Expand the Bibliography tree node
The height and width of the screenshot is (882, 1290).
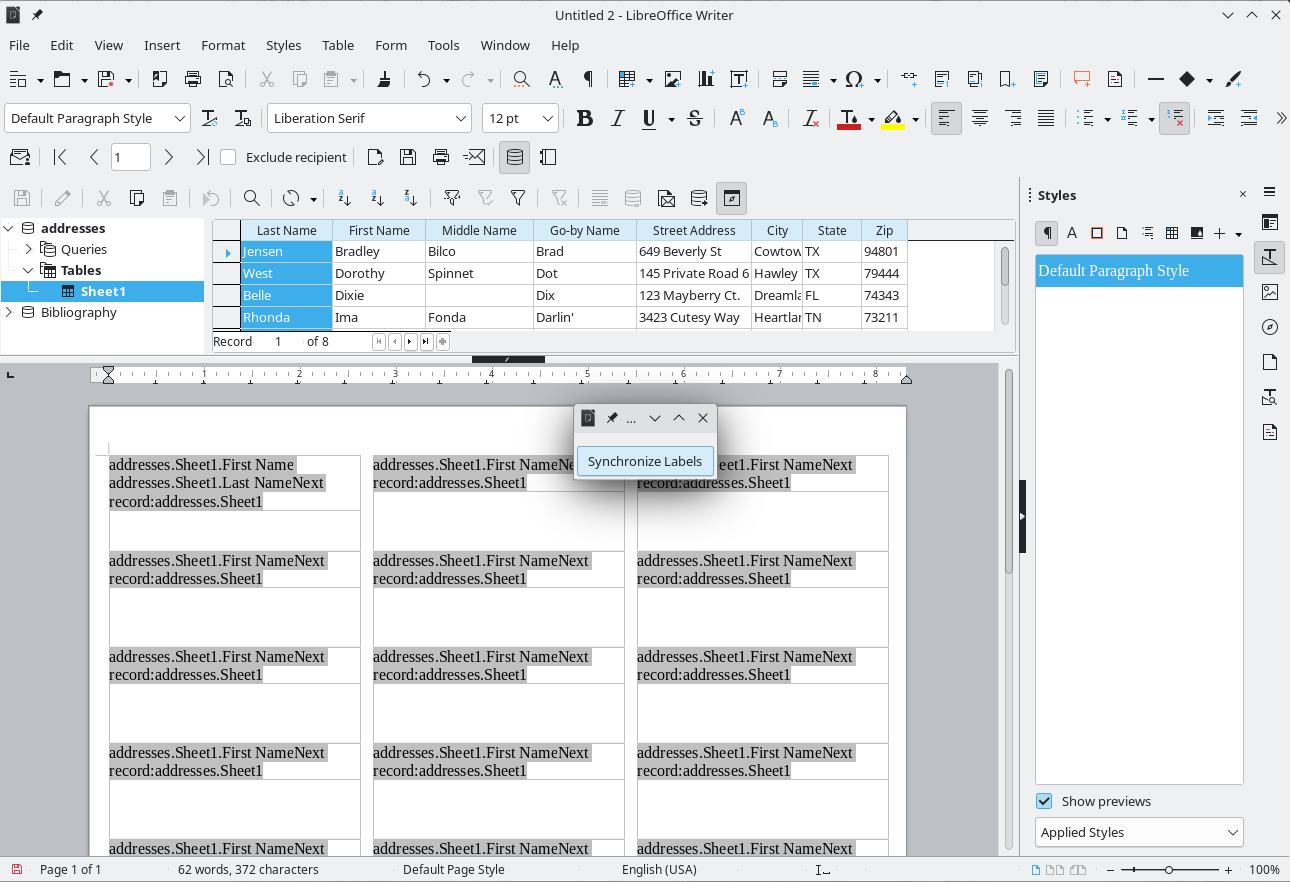[x=9, y=312]
